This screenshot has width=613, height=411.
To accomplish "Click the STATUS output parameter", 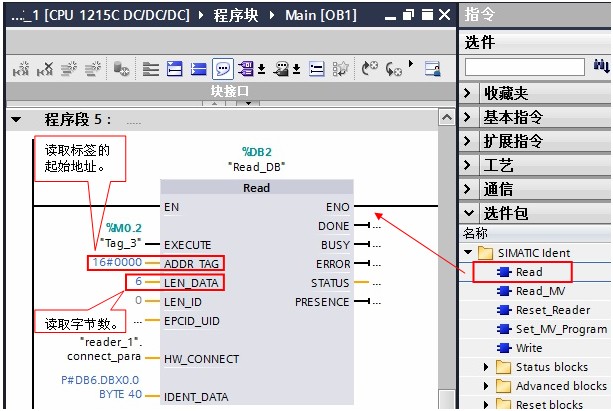I will [x=330, y=283].
